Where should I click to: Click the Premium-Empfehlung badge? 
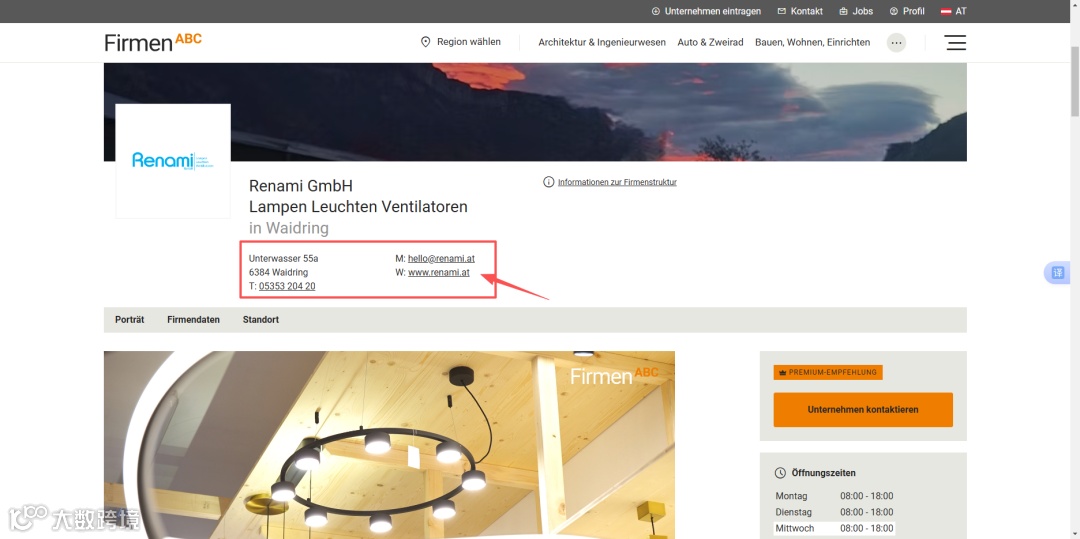click(828, 372)
